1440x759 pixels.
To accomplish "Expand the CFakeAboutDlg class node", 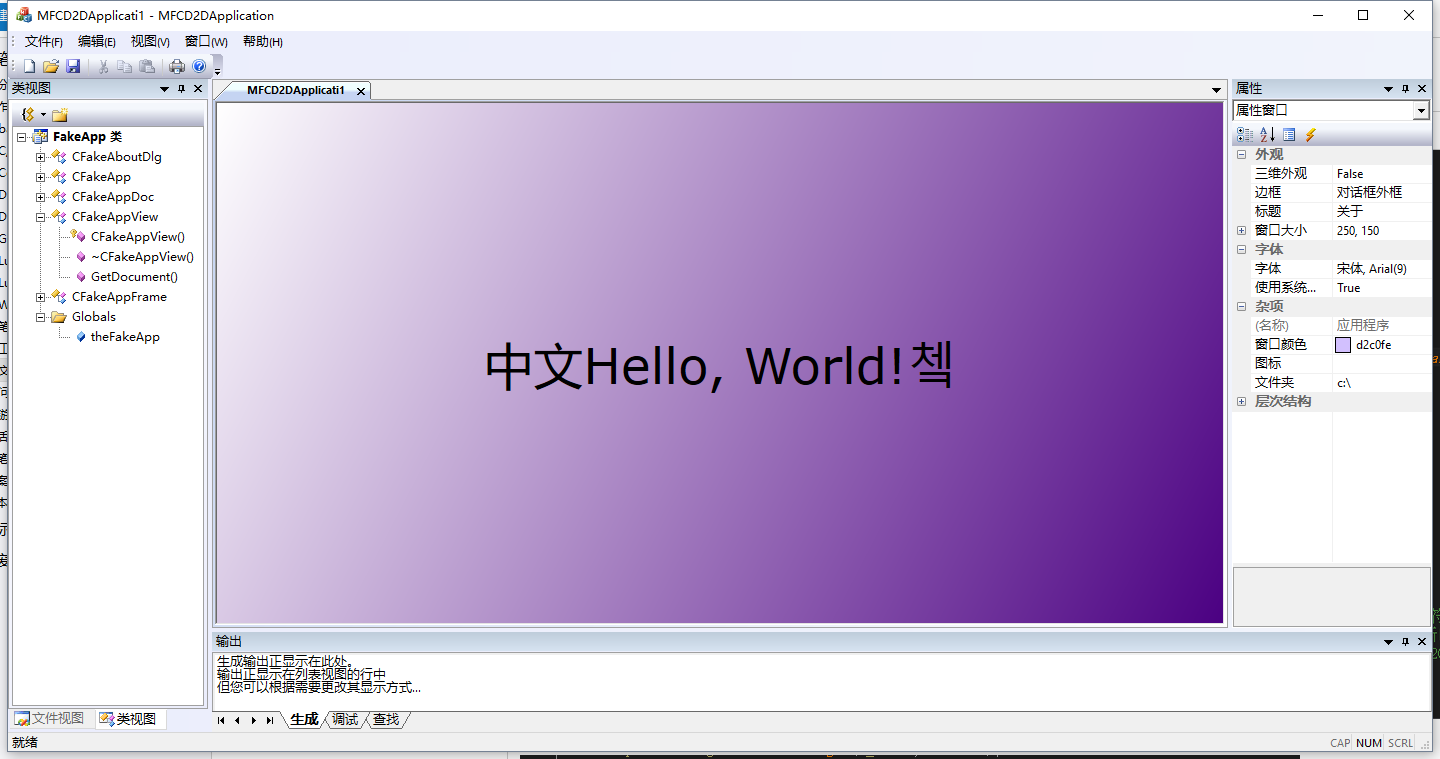I will pyautogui.click(x=41, y=157).
